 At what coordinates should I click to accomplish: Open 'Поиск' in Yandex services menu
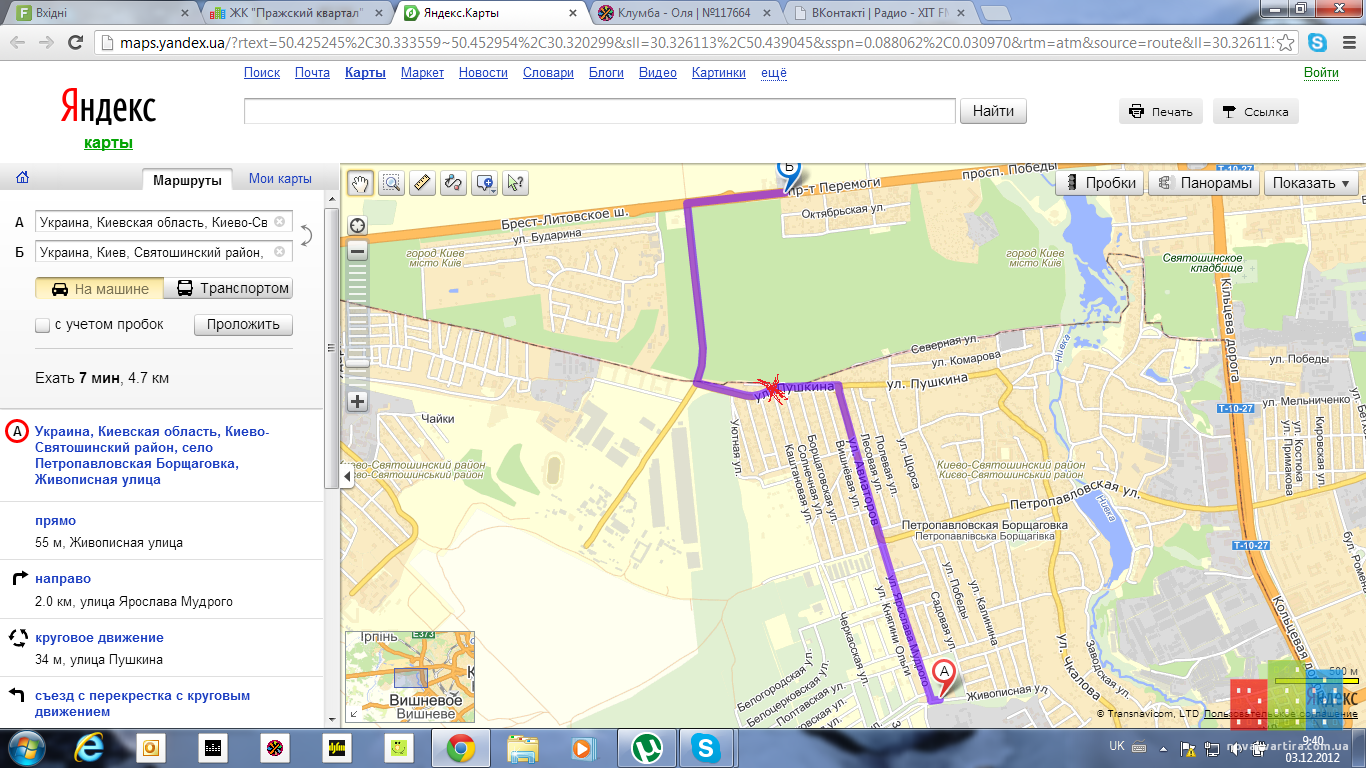[262, 73]
